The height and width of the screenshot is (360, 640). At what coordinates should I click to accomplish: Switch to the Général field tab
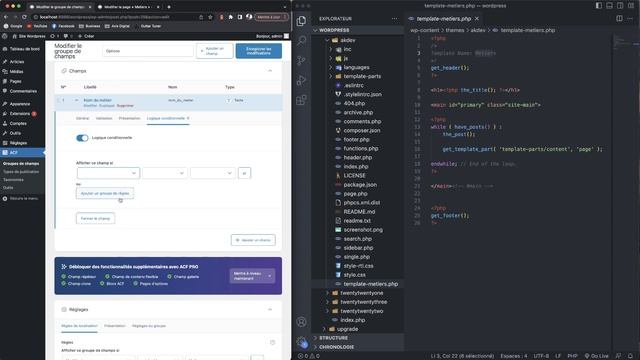click(x=82, y=118)
